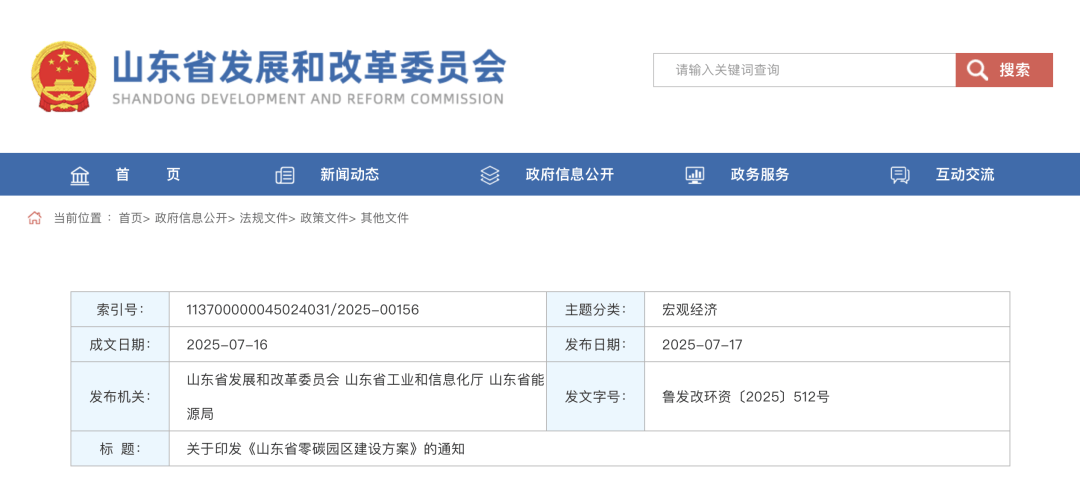1080x492 pixels.
Task: Click the monitor icon beside 政务服务
Action: 695,175
